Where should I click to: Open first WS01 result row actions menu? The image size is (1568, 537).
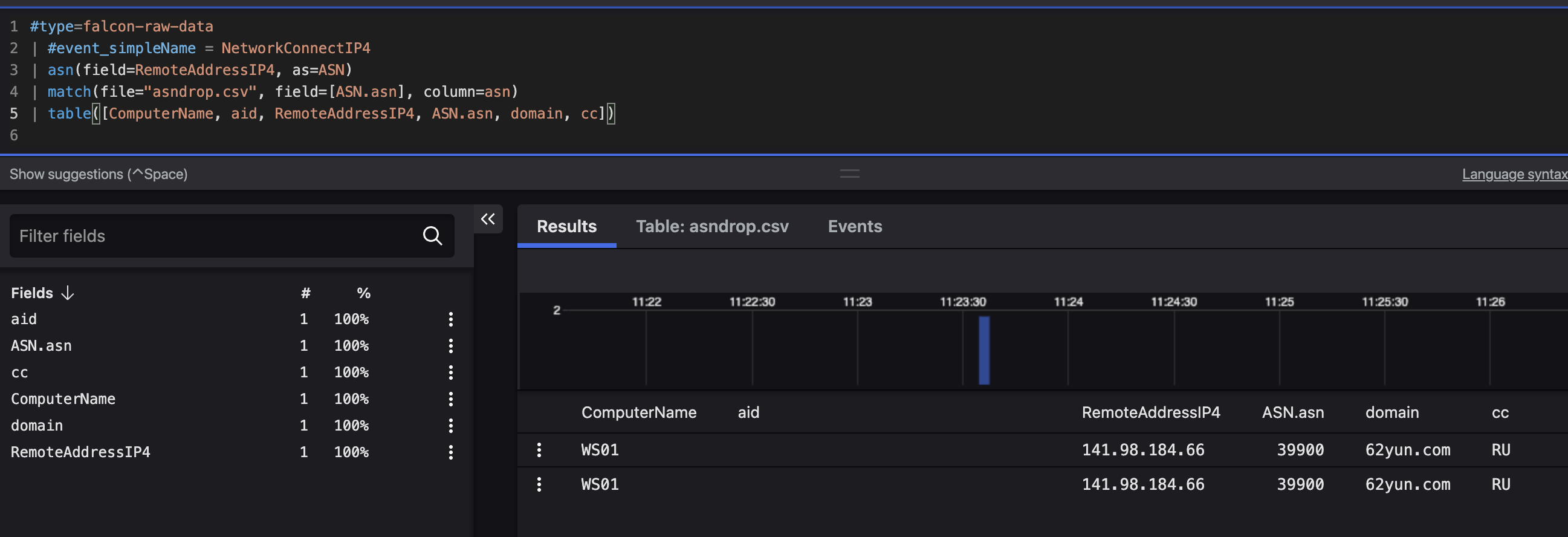(539, 450)
